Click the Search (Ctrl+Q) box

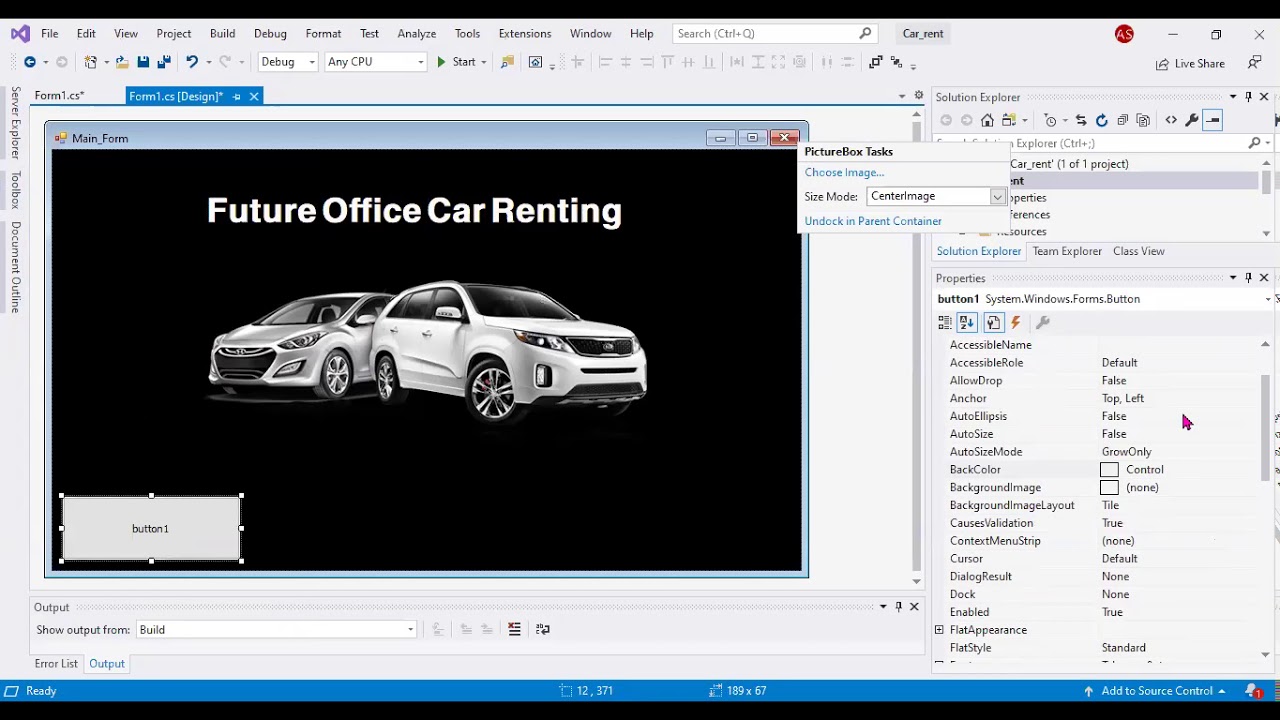(x=775, y=34)
